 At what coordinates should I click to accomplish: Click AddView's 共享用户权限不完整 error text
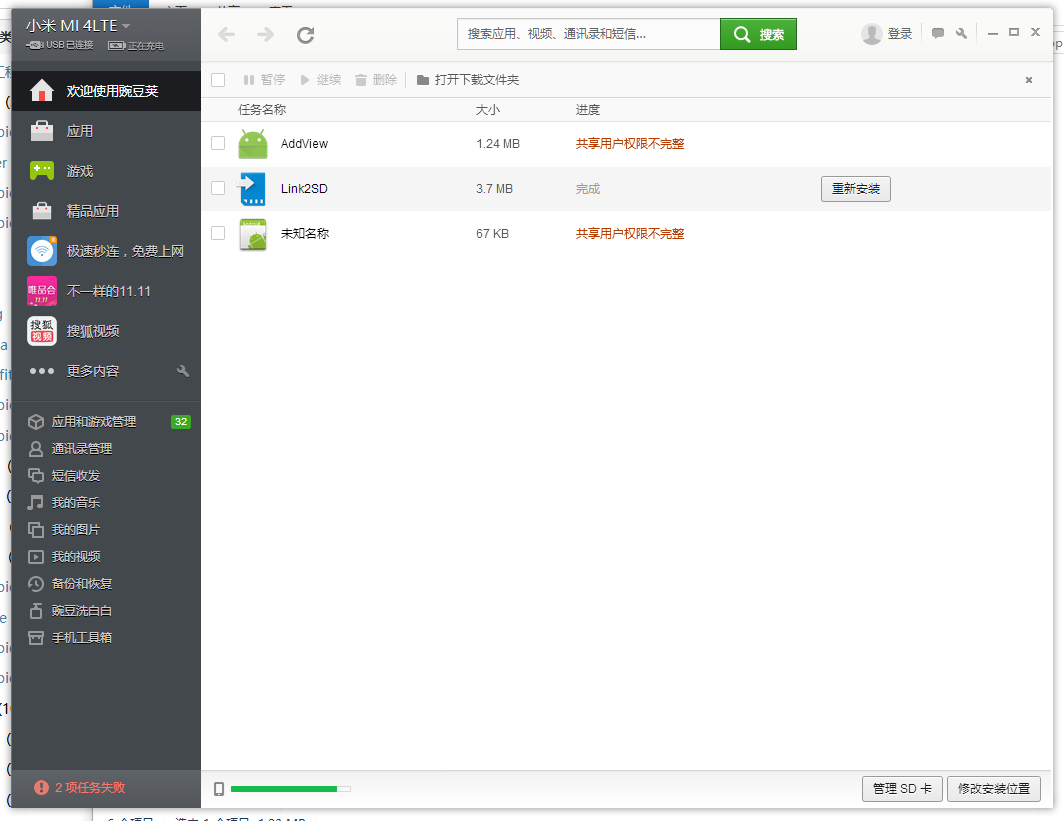630,144
